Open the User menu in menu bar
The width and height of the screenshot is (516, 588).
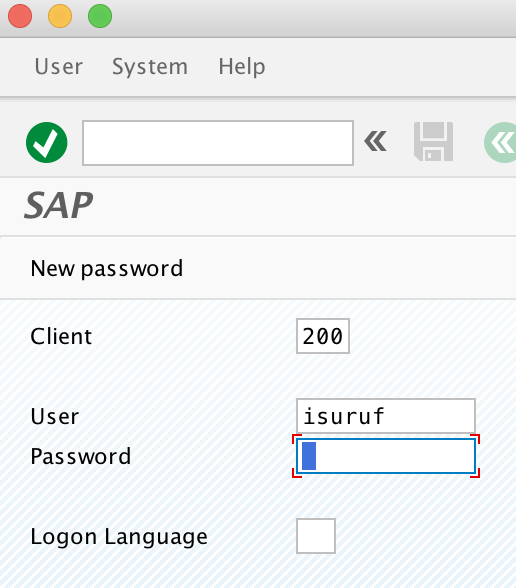tap(58, 67)
